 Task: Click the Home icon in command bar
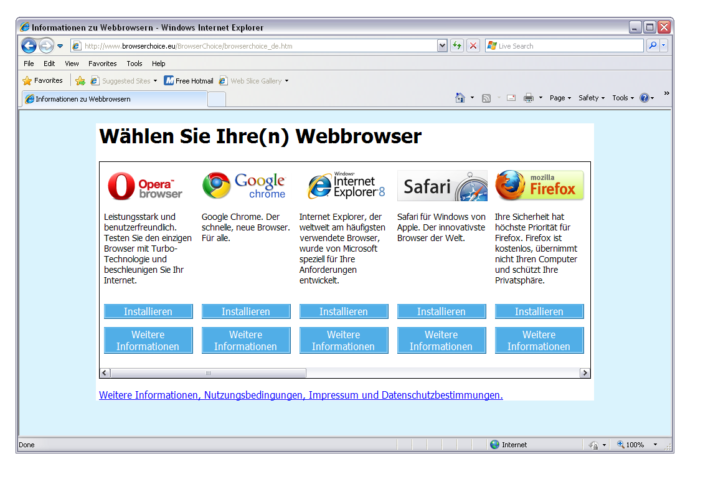click(460, 98)
